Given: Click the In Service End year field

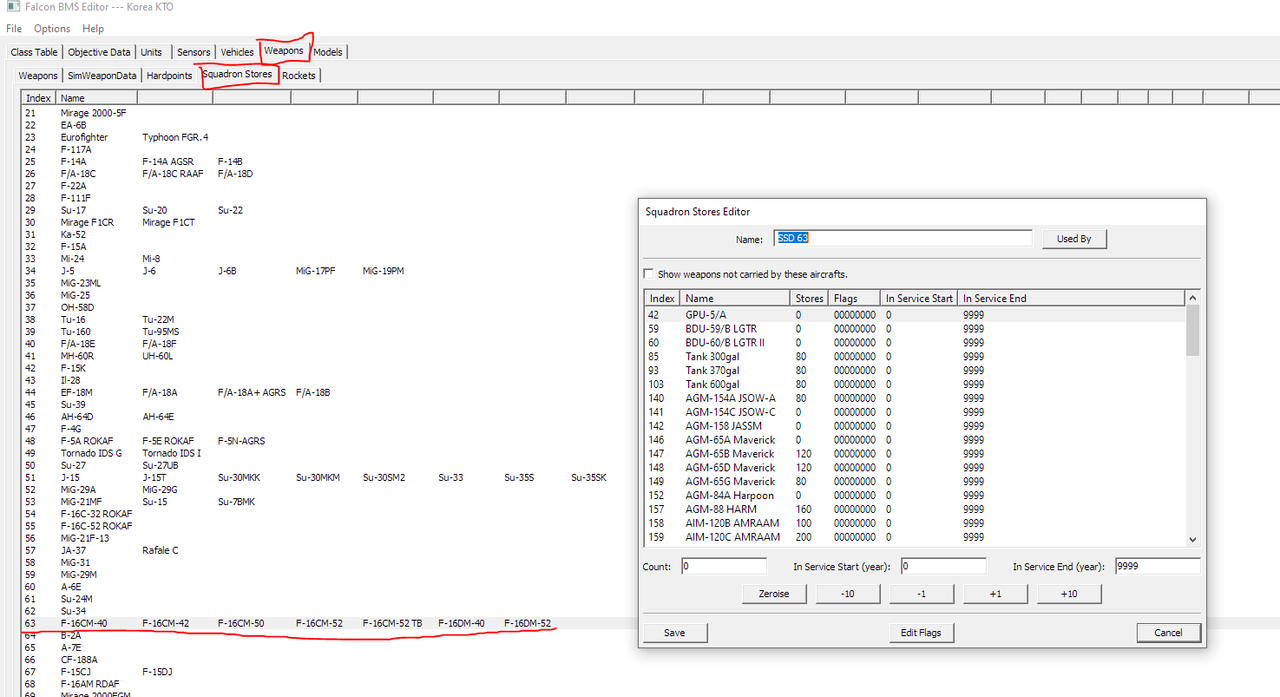Looking at the screenshot, I should pyautogui.click(x=1157, y=566).
